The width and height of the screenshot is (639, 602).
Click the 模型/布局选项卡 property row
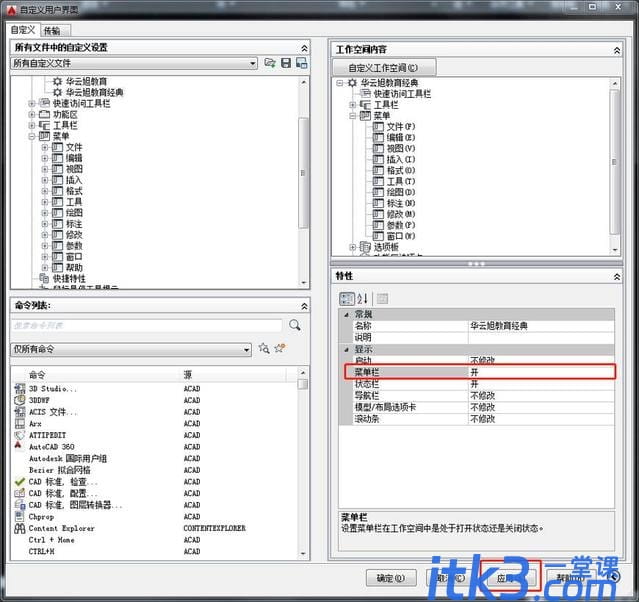pyautogui.click(x=483, y=407)
